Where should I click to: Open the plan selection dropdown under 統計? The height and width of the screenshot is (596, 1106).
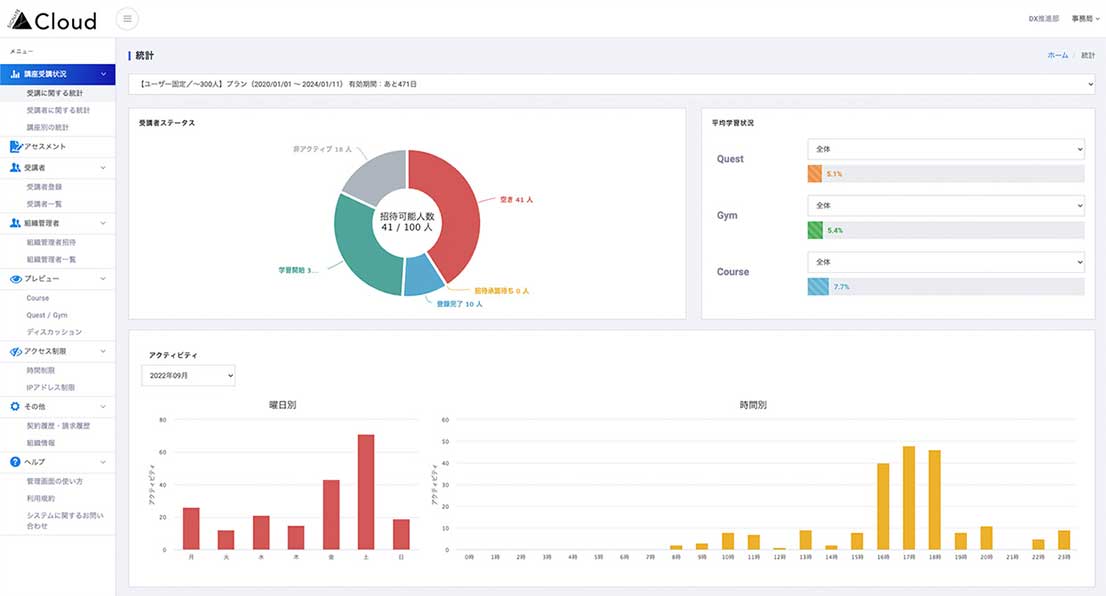click(x=612, y=84)
